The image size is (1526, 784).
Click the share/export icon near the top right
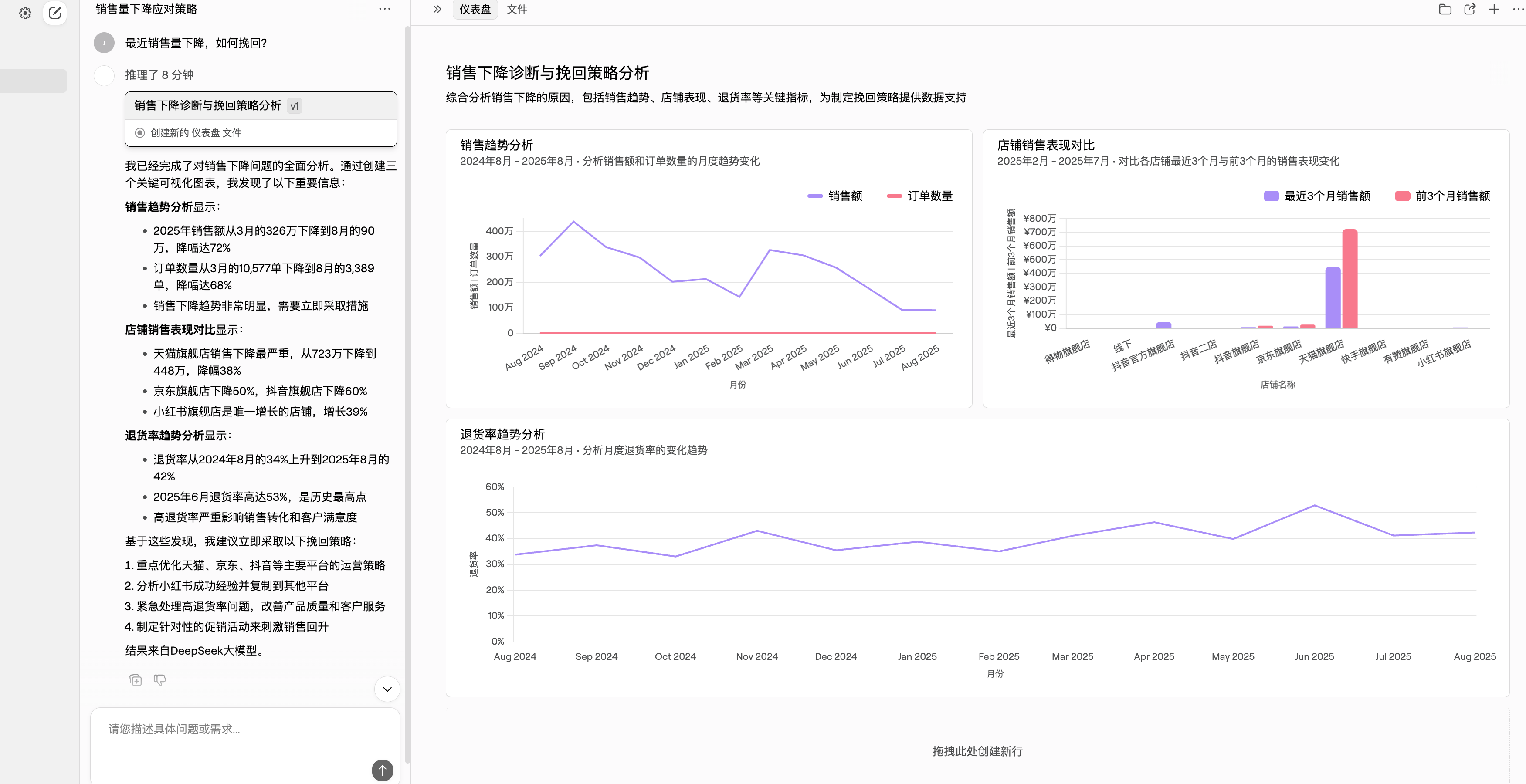tap(1470, 9)
